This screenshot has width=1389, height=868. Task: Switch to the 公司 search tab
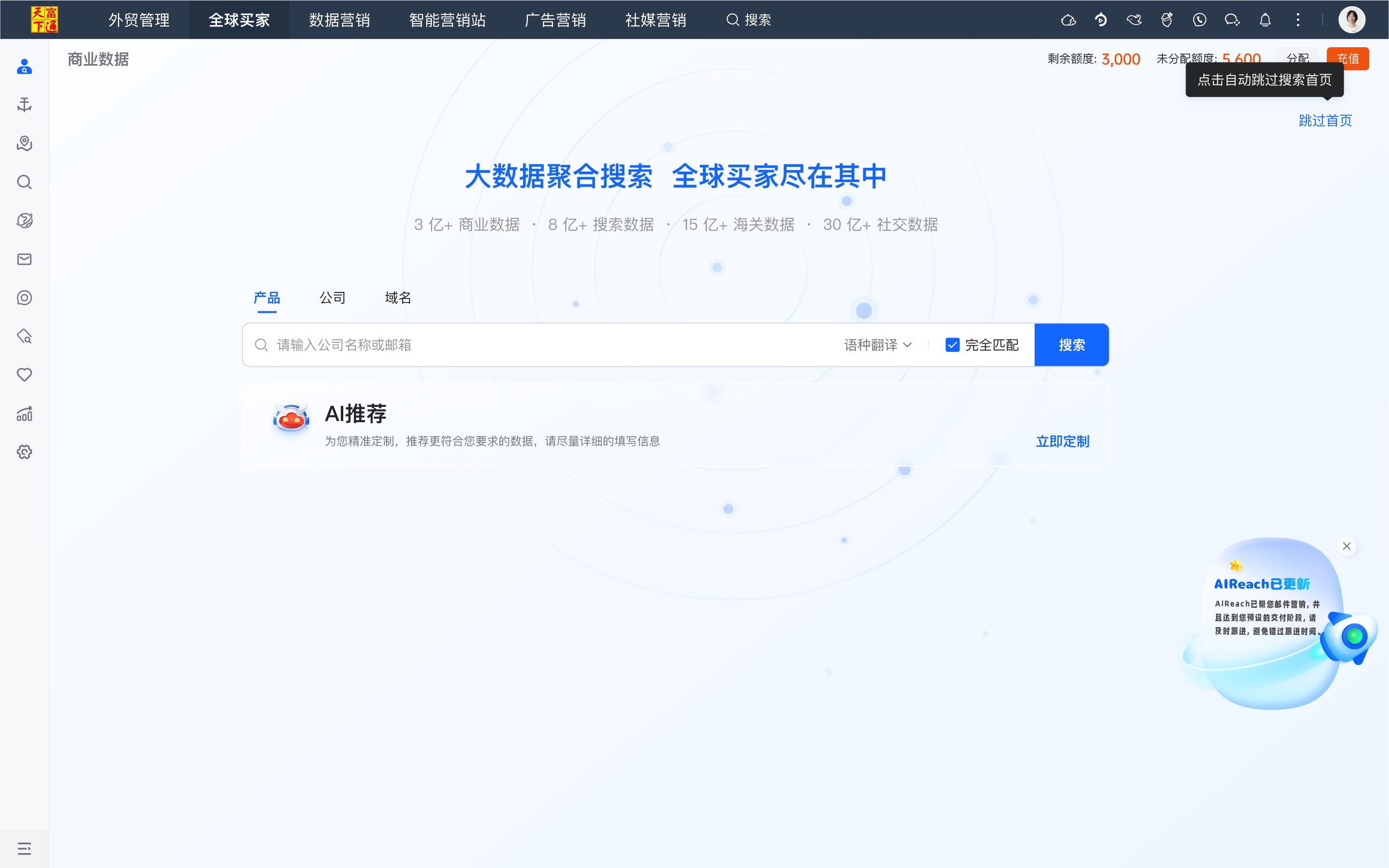pos(333,298)
